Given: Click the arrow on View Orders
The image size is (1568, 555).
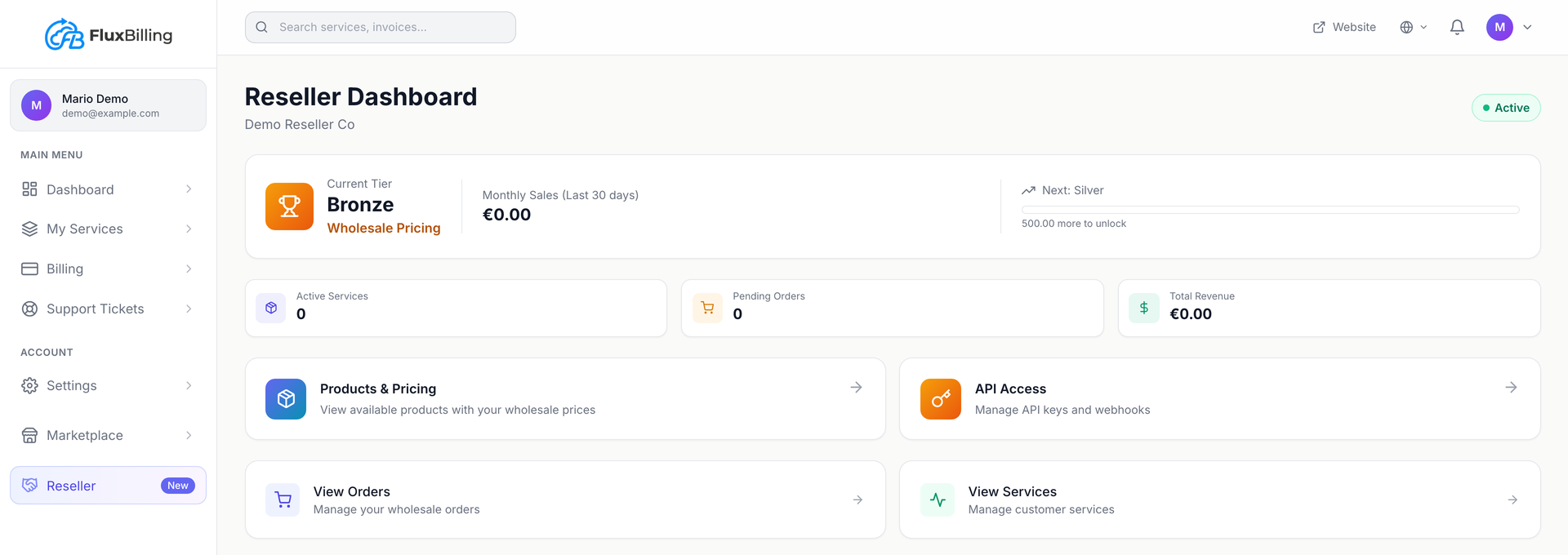Looking at the screenshot, I should pos(857,499).
